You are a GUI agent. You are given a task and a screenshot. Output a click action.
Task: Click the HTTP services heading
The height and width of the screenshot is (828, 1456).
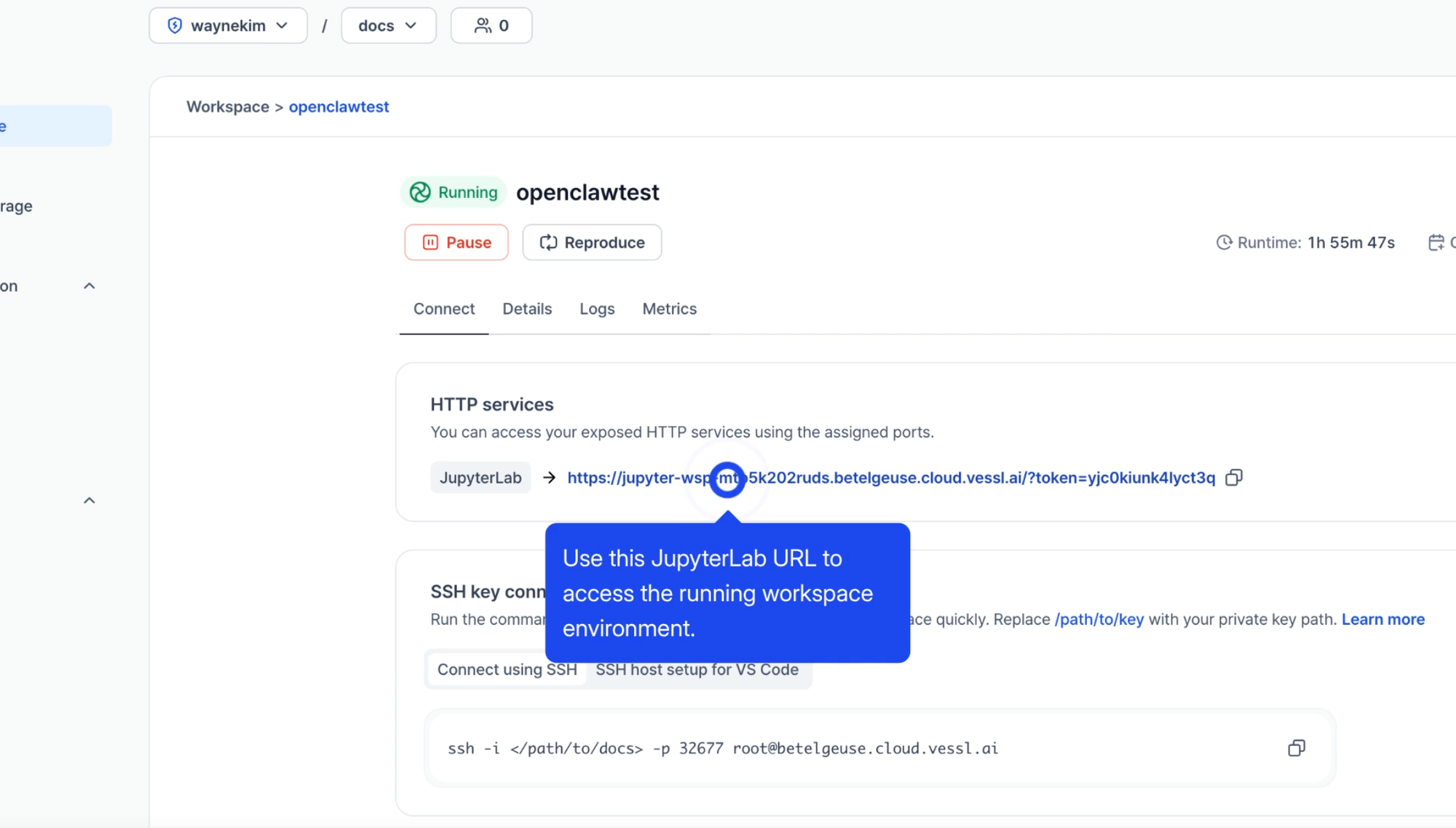click(492, 404)
